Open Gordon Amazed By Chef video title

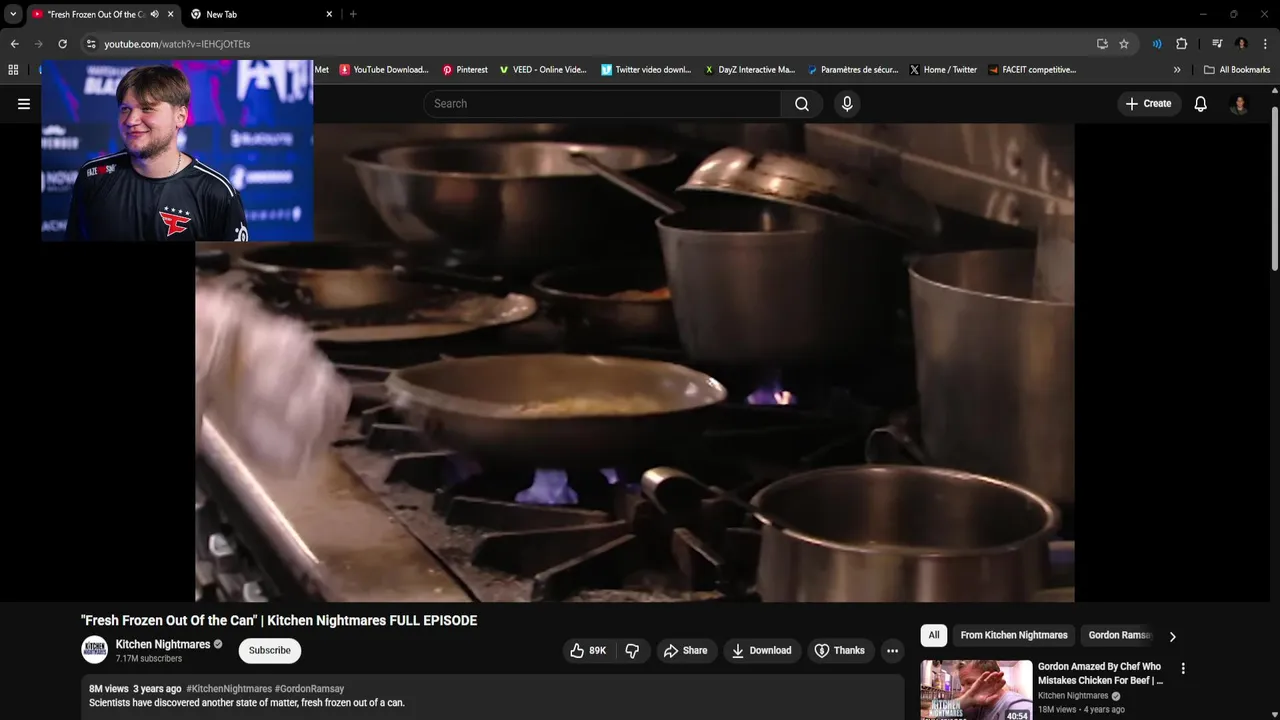pyautogui.click(x=1100, y=673)
